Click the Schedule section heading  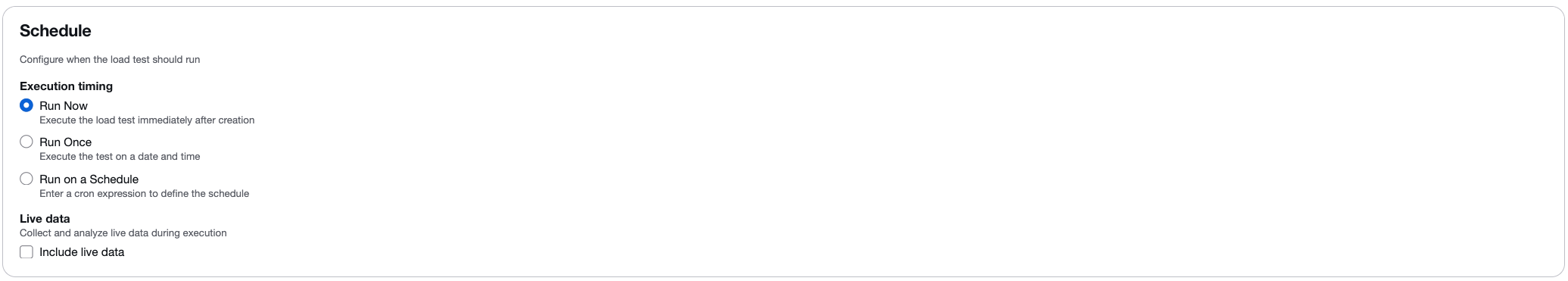(55, 31)
